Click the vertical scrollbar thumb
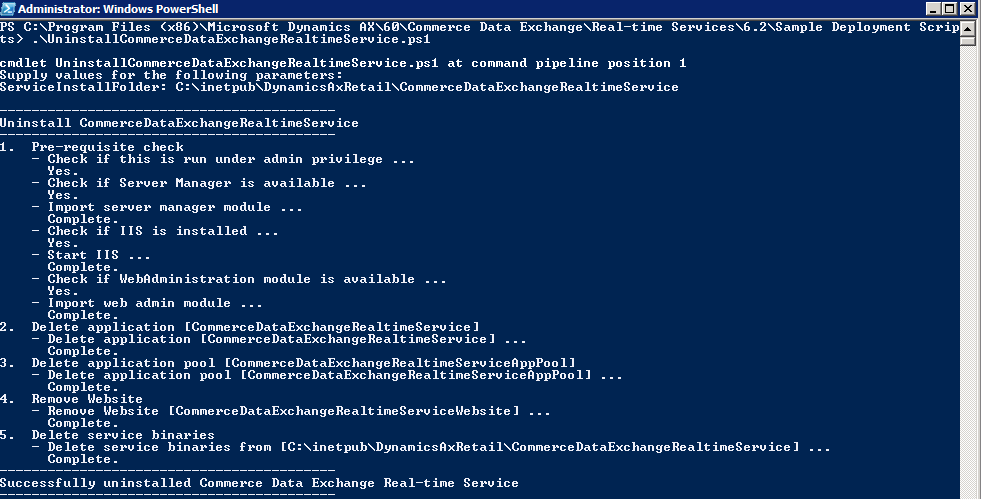 pyautogui.click(x=968, y=40)
